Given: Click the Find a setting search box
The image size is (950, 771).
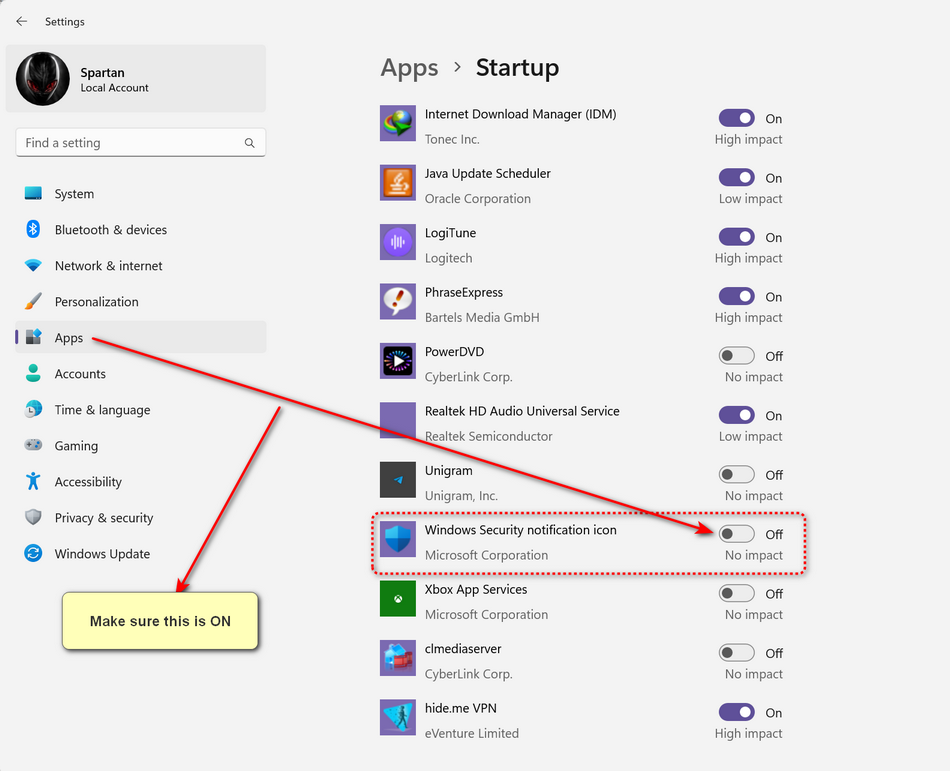Looking at the screenshot, I should pyautogui.click(x=130, y=143).
